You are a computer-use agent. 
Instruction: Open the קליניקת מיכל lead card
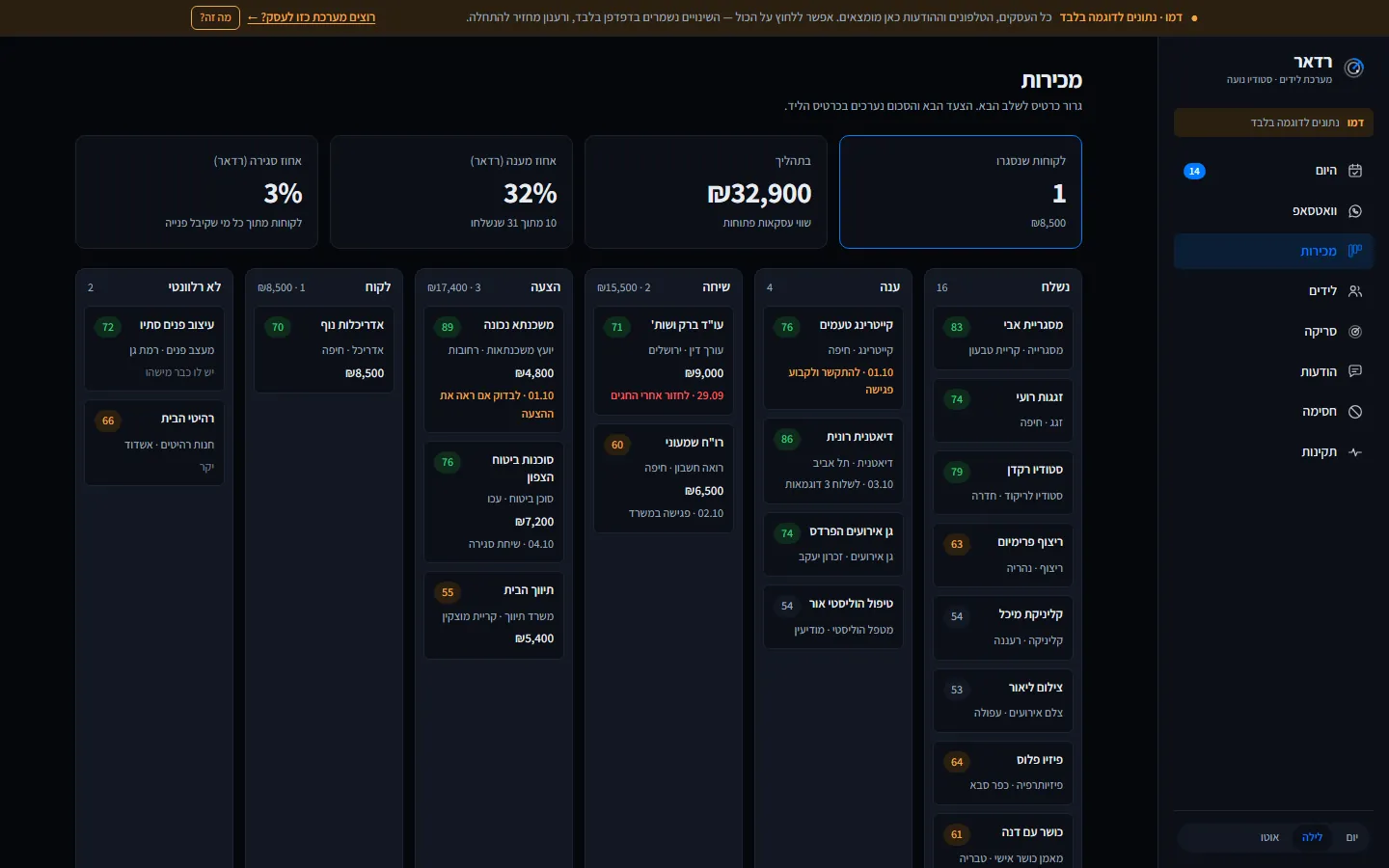point(1003,628)
